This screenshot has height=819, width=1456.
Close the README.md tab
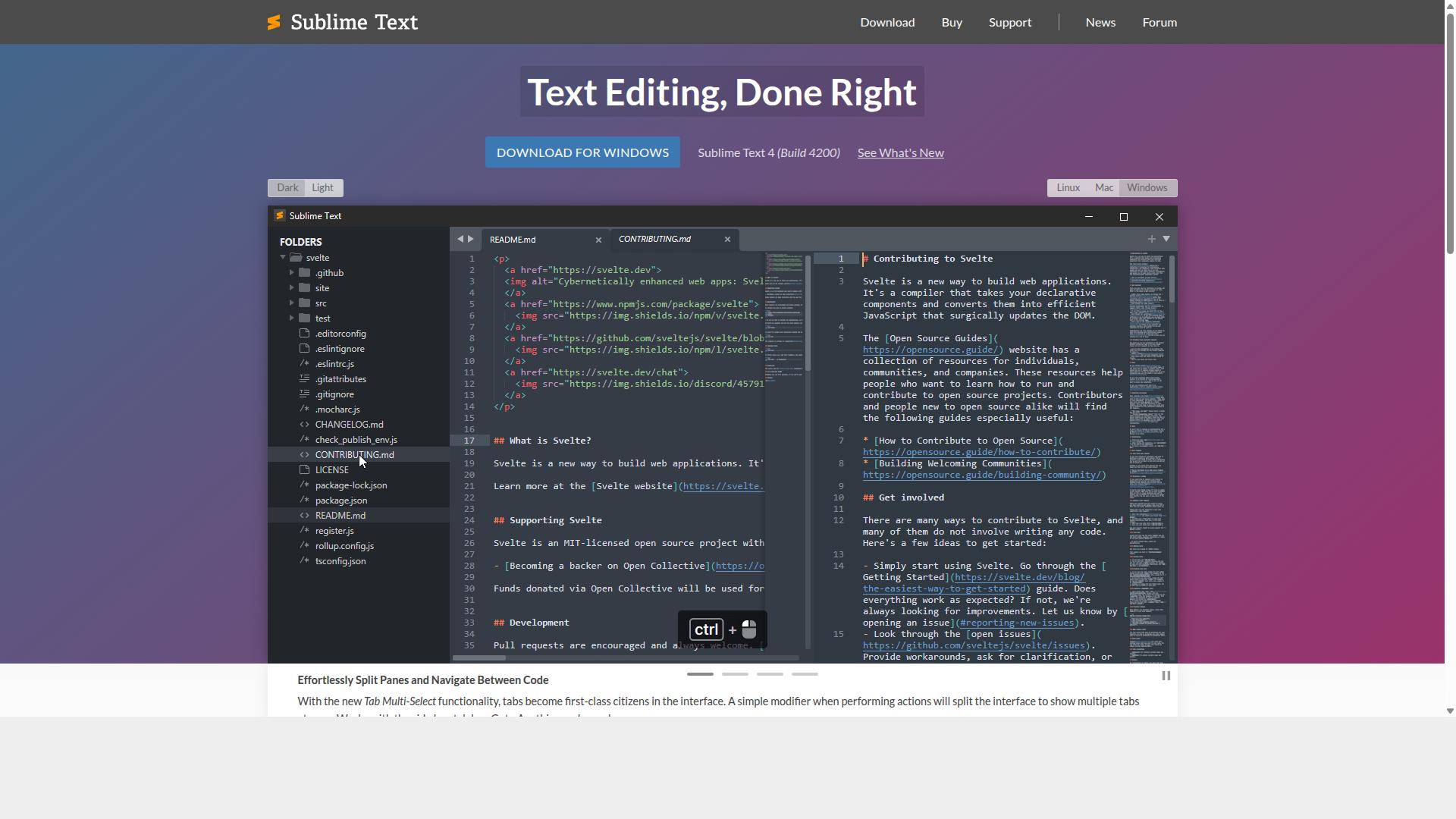coord(598,240)
